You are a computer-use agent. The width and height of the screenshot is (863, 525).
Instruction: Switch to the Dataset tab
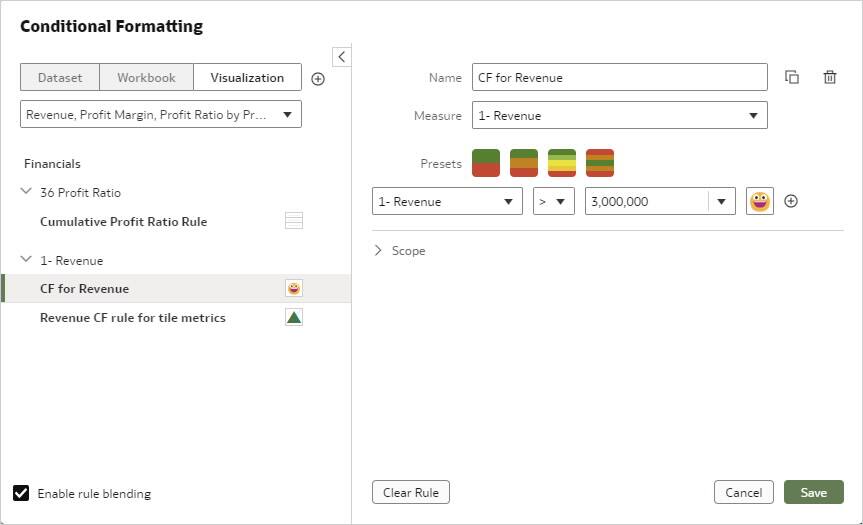tap(59, 77)
